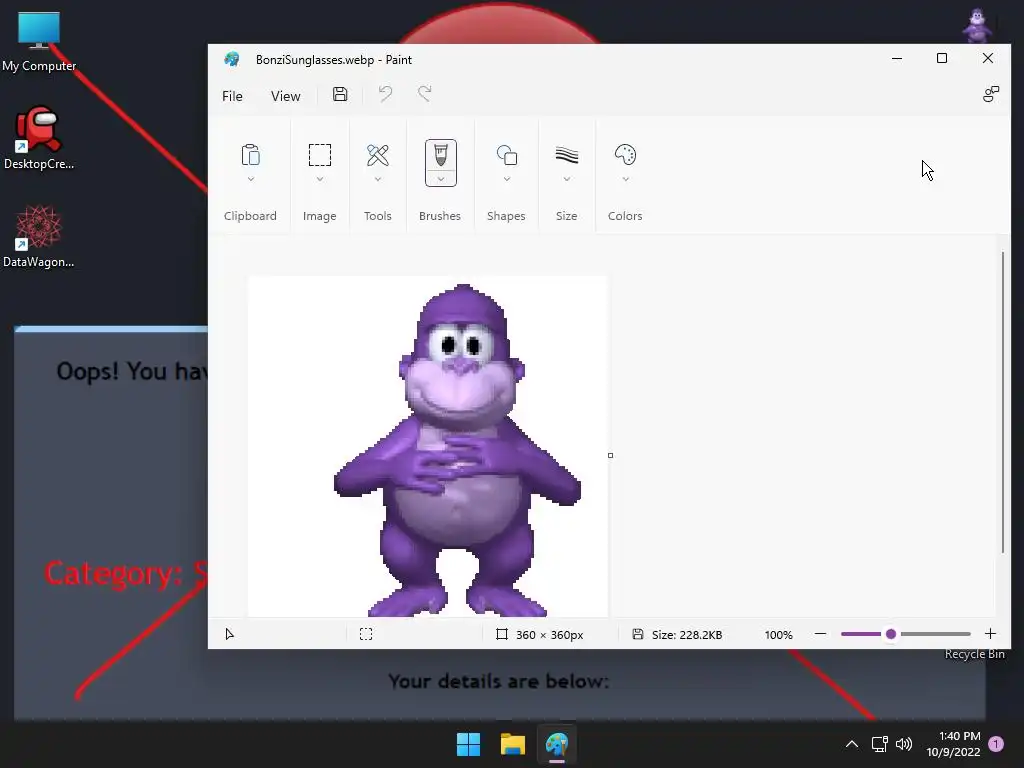Click the Paint icon in the taskbar

557,744
